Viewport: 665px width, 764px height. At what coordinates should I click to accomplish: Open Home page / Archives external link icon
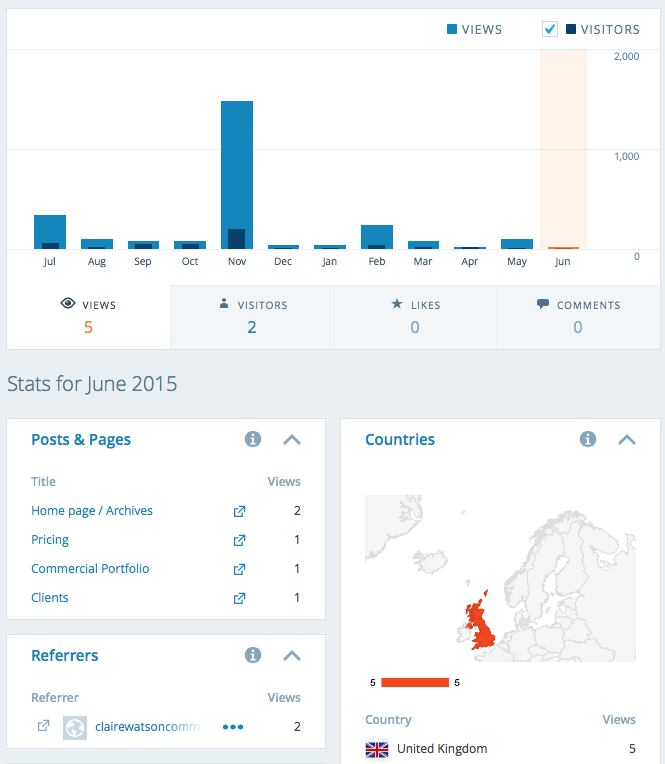(239, 511)
